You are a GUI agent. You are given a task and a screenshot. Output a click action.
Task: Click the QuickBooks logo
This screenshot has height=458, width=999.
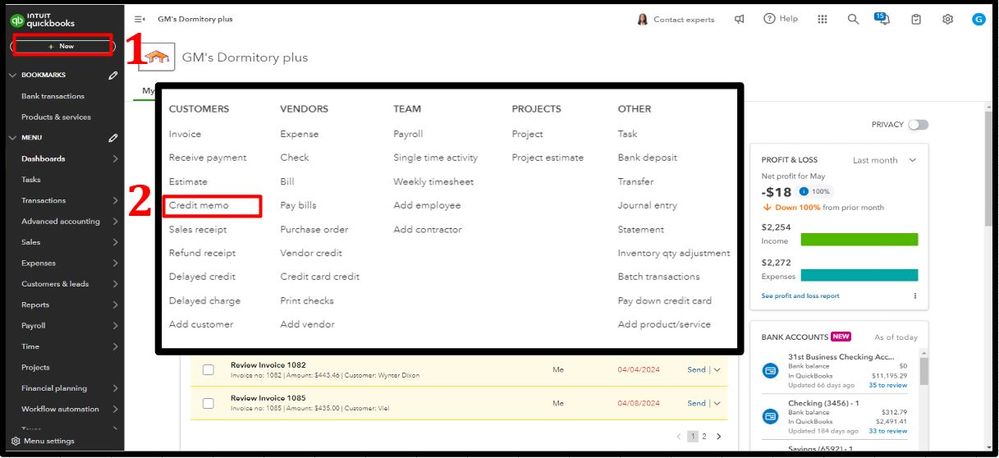click(x=42, y=20)
